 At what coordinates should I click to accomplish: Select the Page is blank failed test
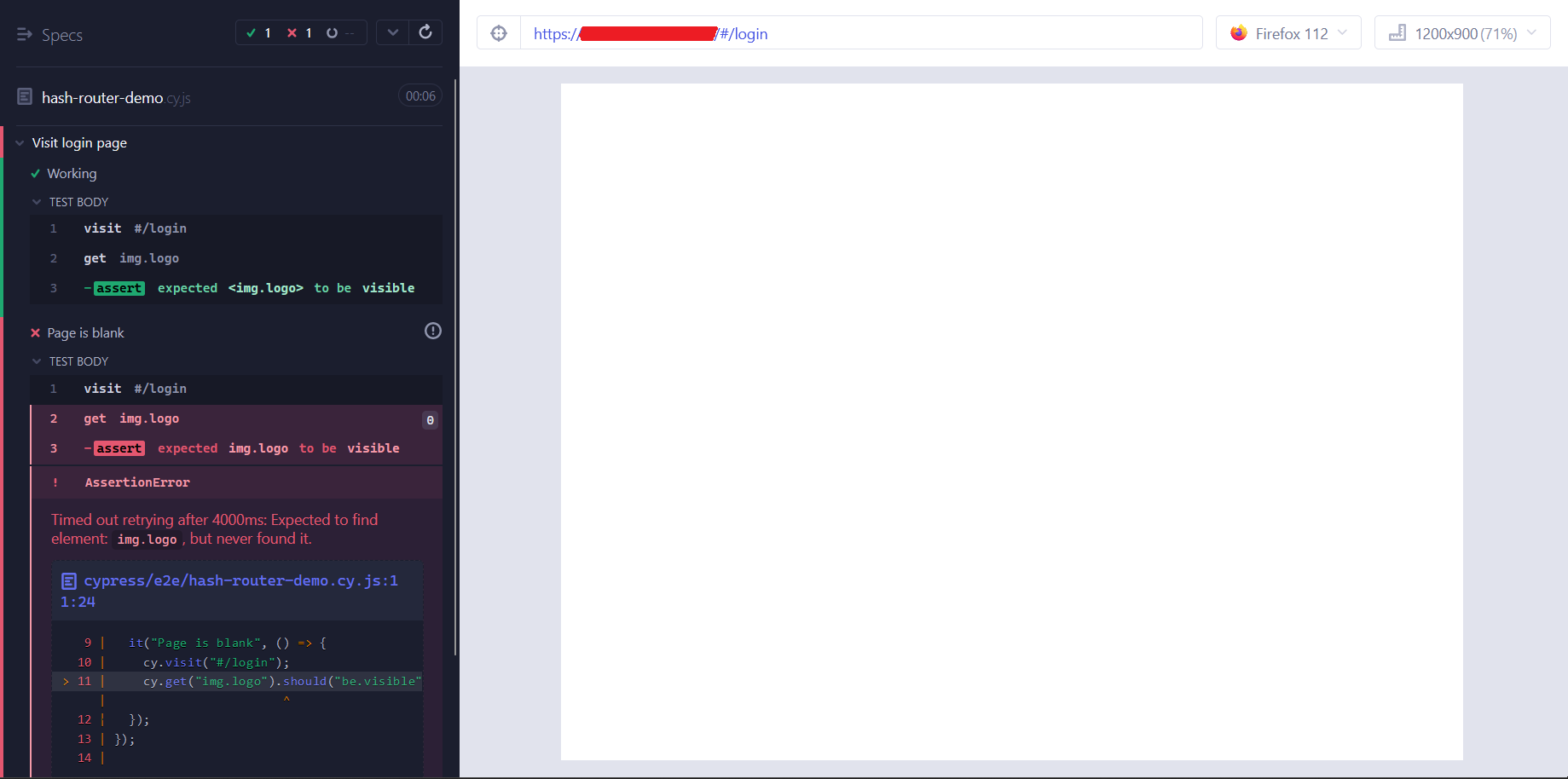(86, 332)
